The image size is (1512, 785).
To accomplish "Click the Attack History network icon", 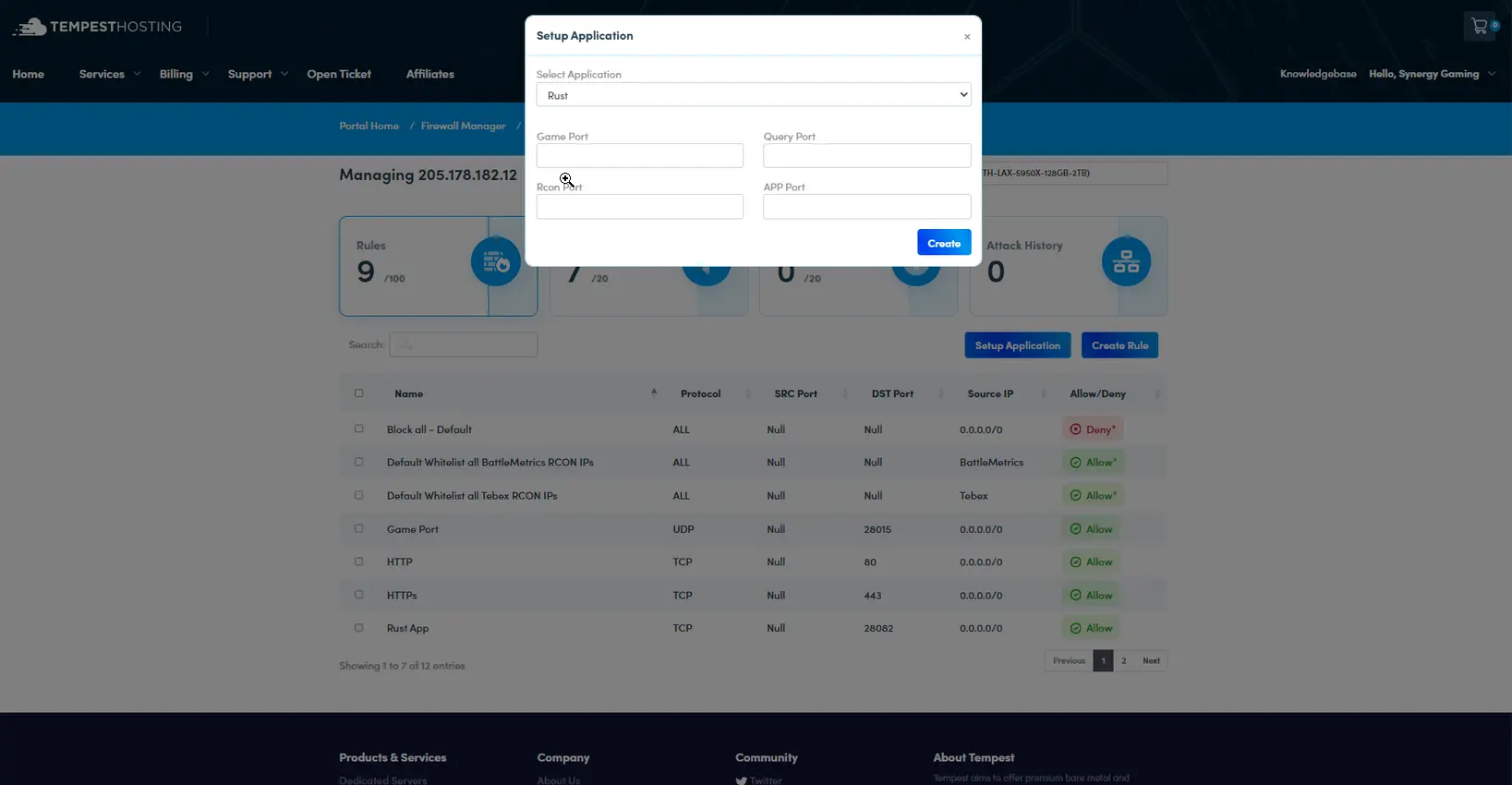I will point(1126,261).
